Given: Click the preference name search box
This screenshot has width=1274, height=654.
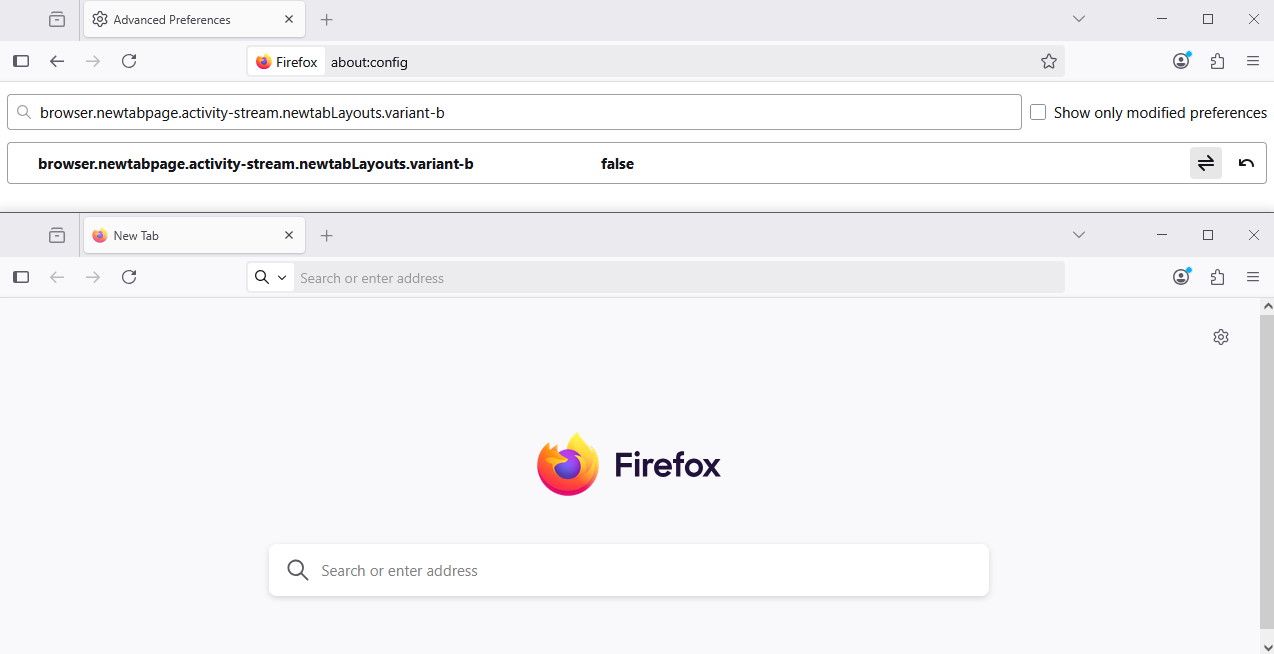Looking at the screenshot, I should (x=514, y=112).
